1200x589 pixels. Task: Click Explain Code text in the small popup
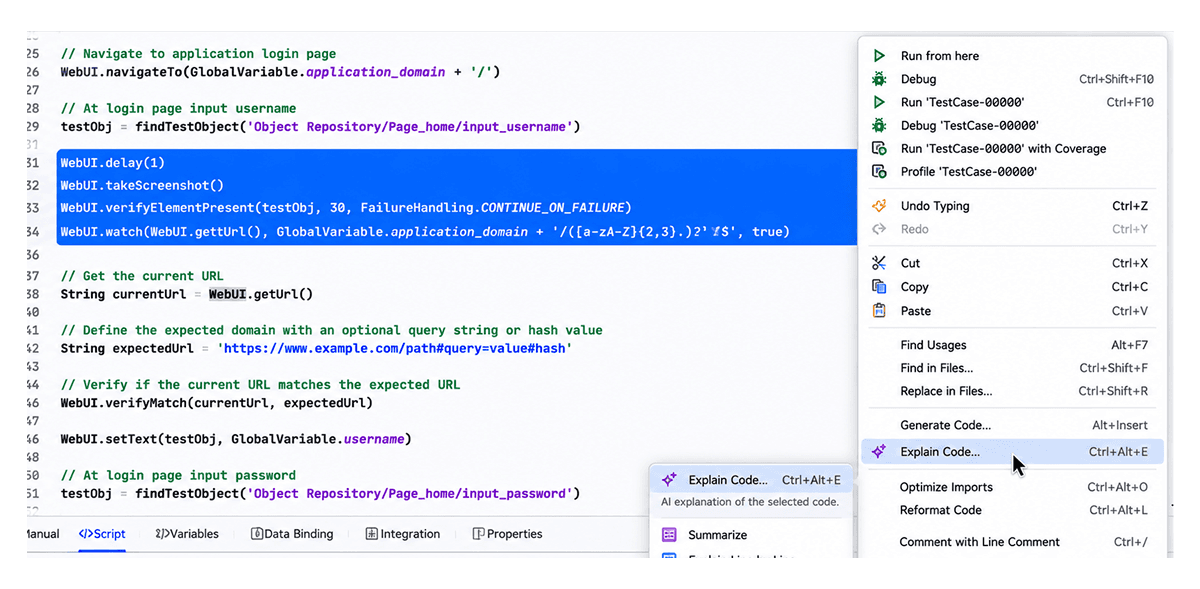728,480
